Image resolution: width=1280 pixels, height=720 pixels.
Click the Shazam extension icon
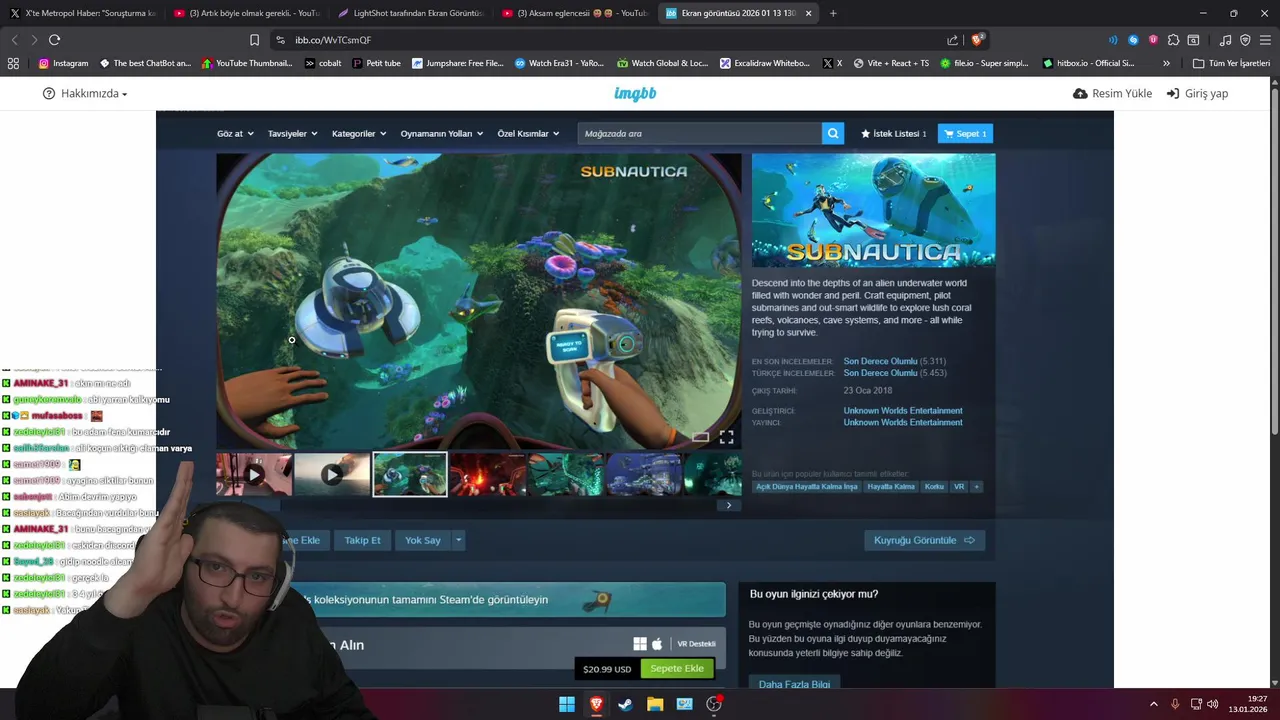click(1133, 40)
